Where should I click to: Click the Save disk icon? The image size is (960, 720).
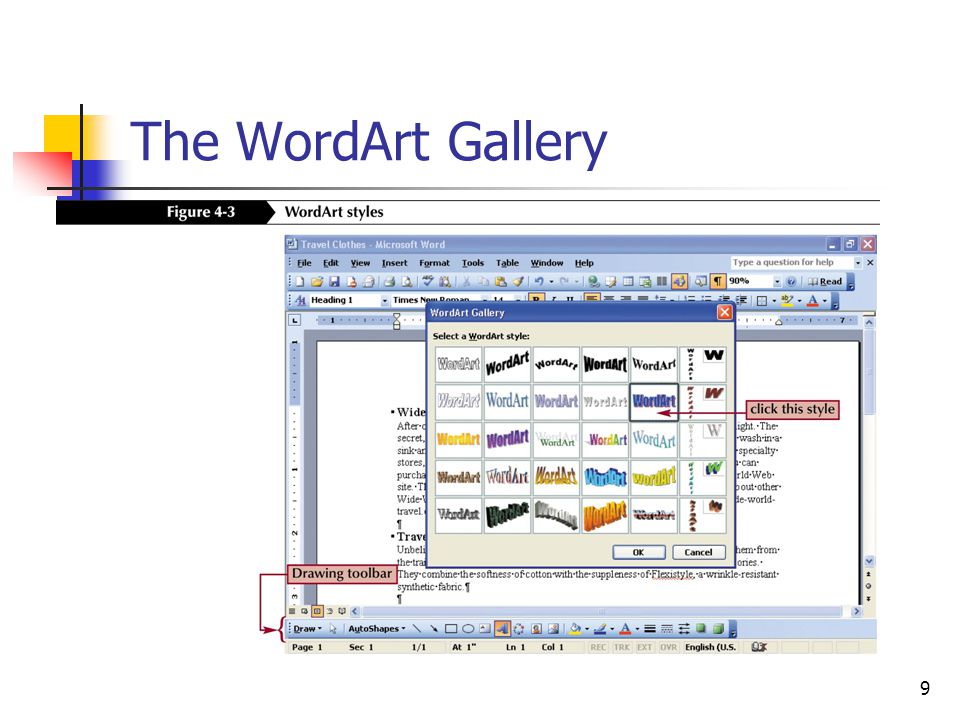tap(334, 282)
